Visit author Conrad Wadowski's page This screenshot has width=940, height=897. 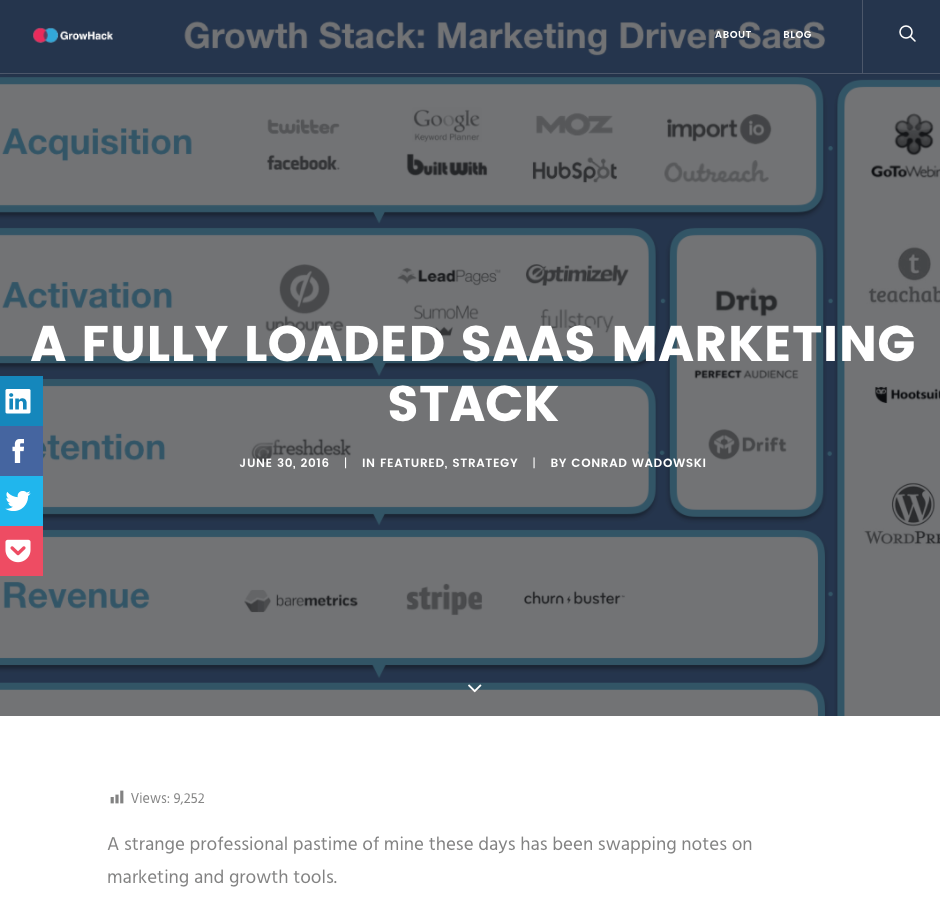[638, 463]
